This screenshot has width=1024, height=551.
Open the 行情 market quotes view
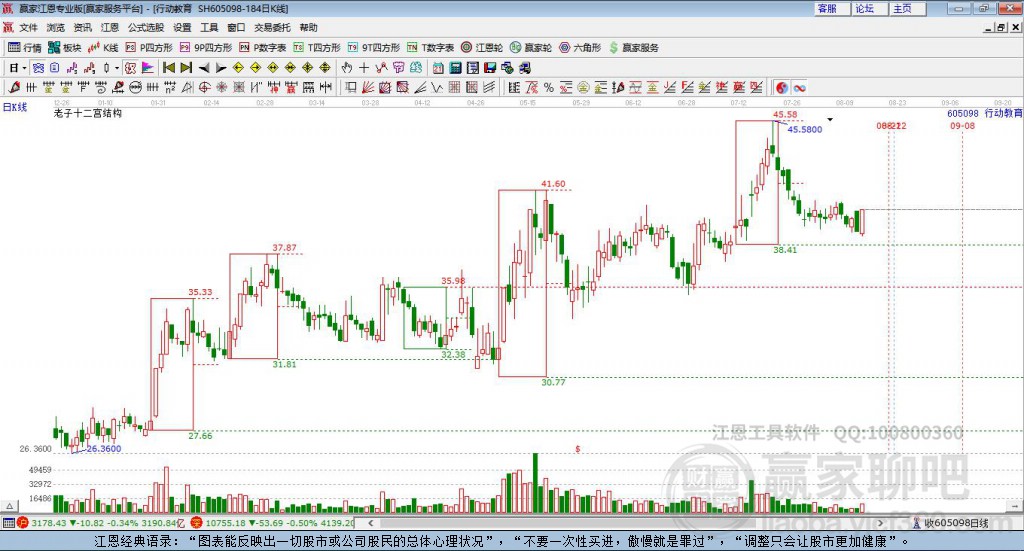tap(24, 48)
